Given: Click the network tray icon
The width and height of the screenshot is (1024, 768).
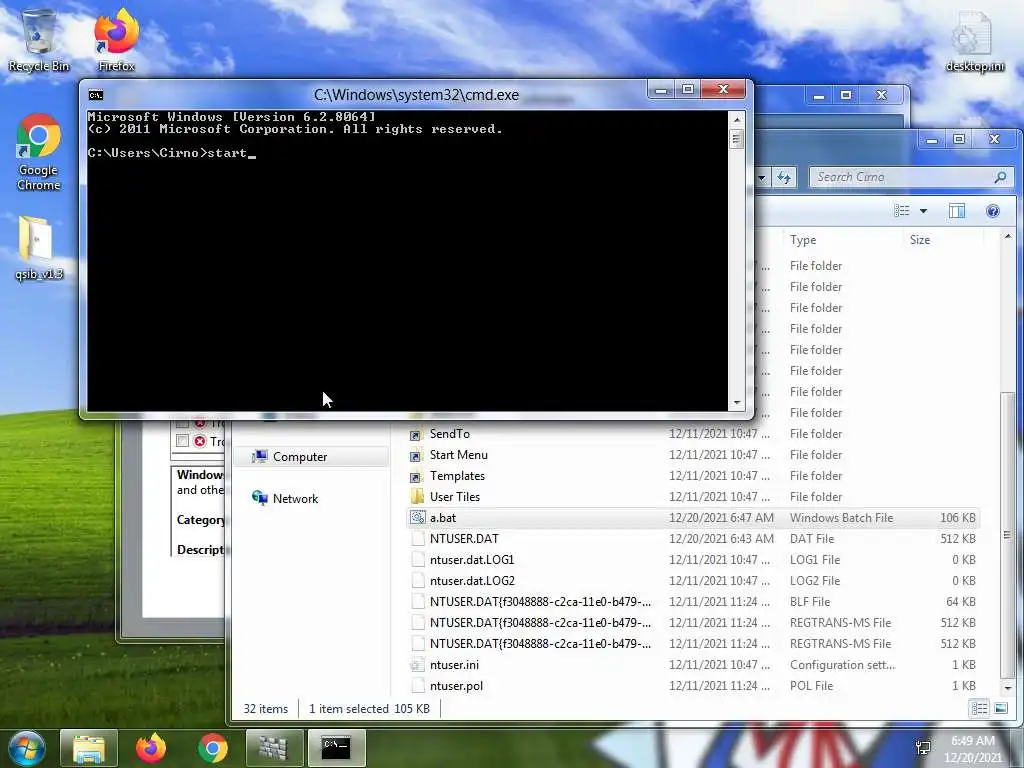Looking at the screenshot, I should point(923,748).
